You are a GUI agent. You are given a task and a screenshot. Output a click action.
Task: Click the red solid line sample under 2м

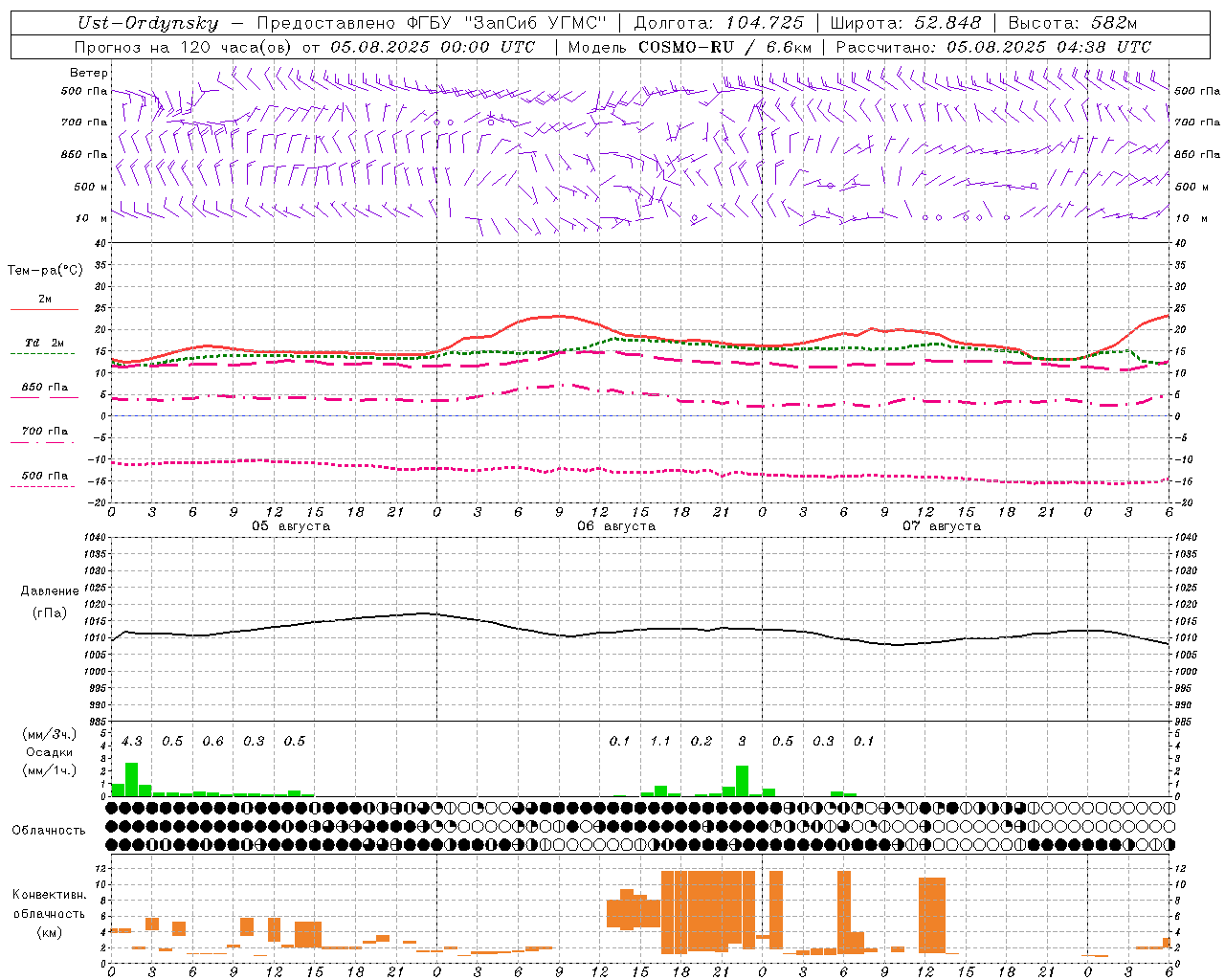44,310
